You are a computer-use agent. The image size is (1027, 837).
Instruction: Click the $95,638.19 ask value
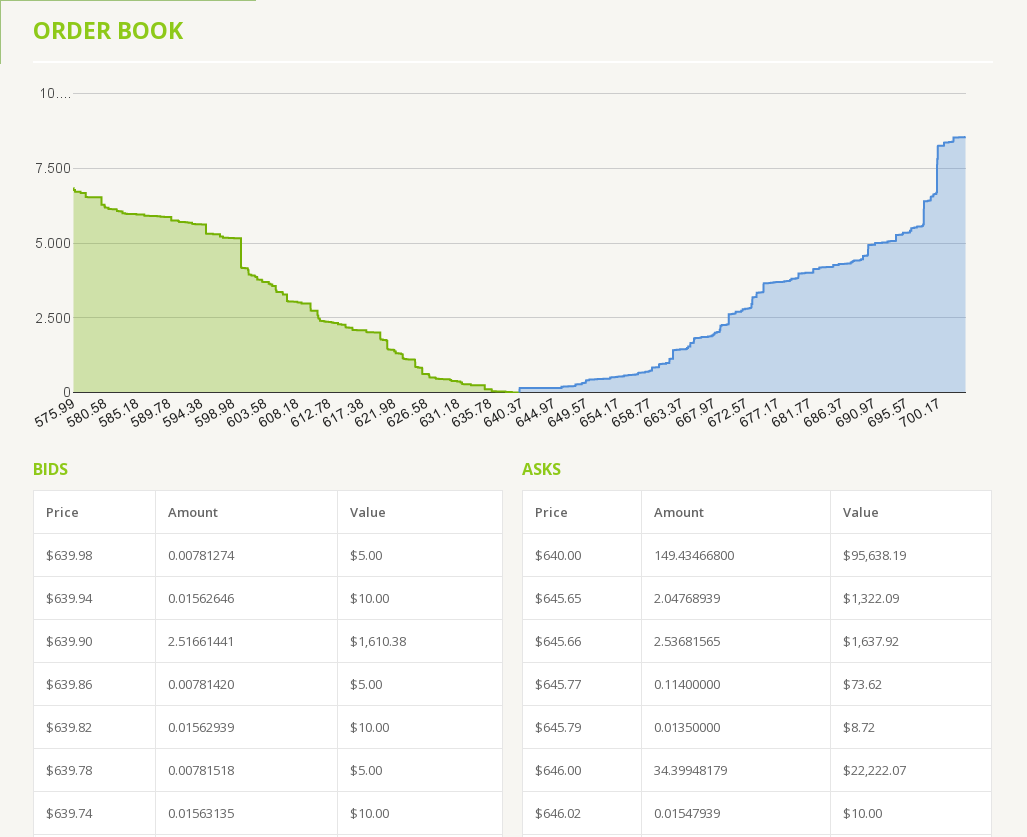pos(874,555)
